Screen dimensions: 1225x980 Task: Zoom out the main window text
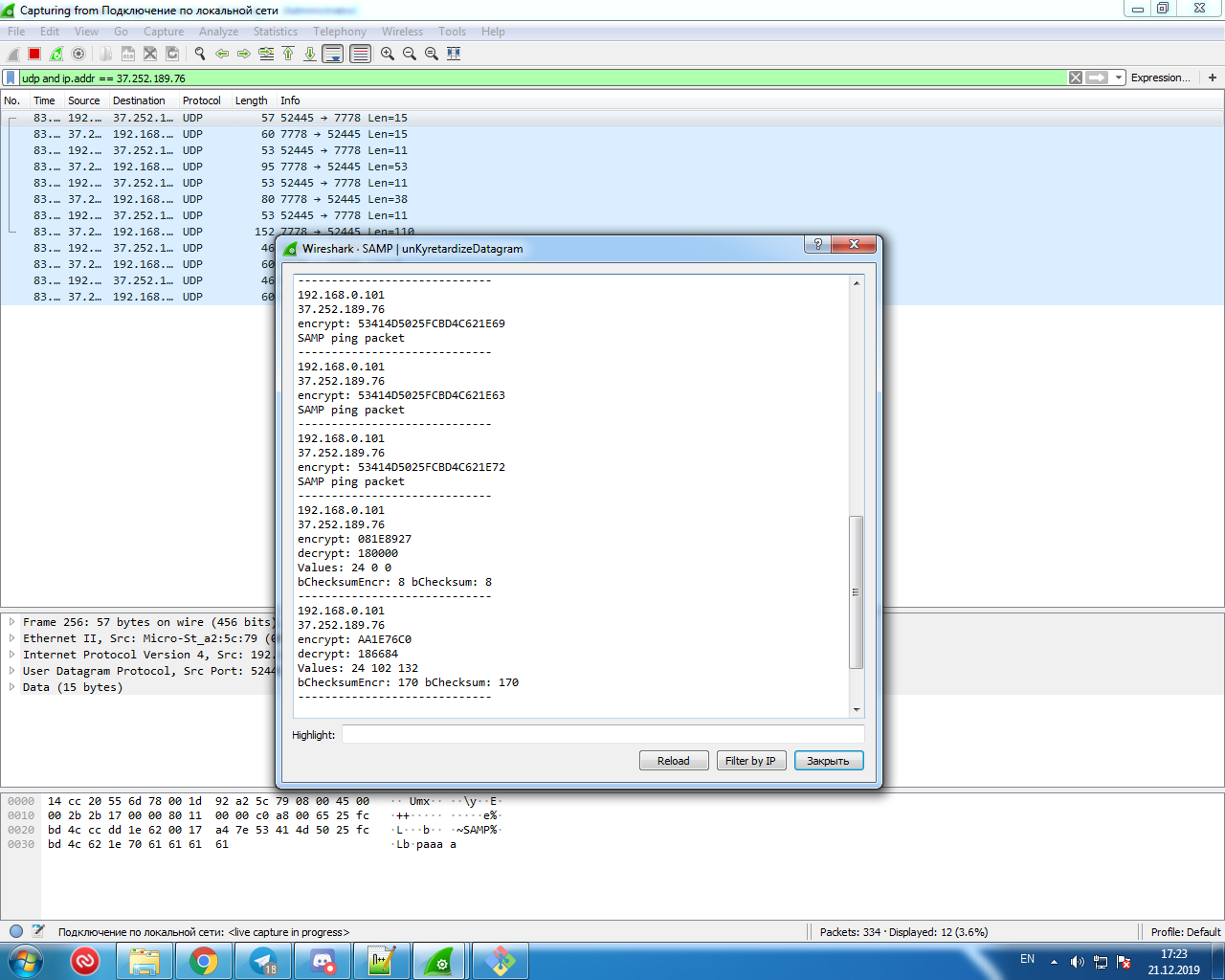[410, 55]
